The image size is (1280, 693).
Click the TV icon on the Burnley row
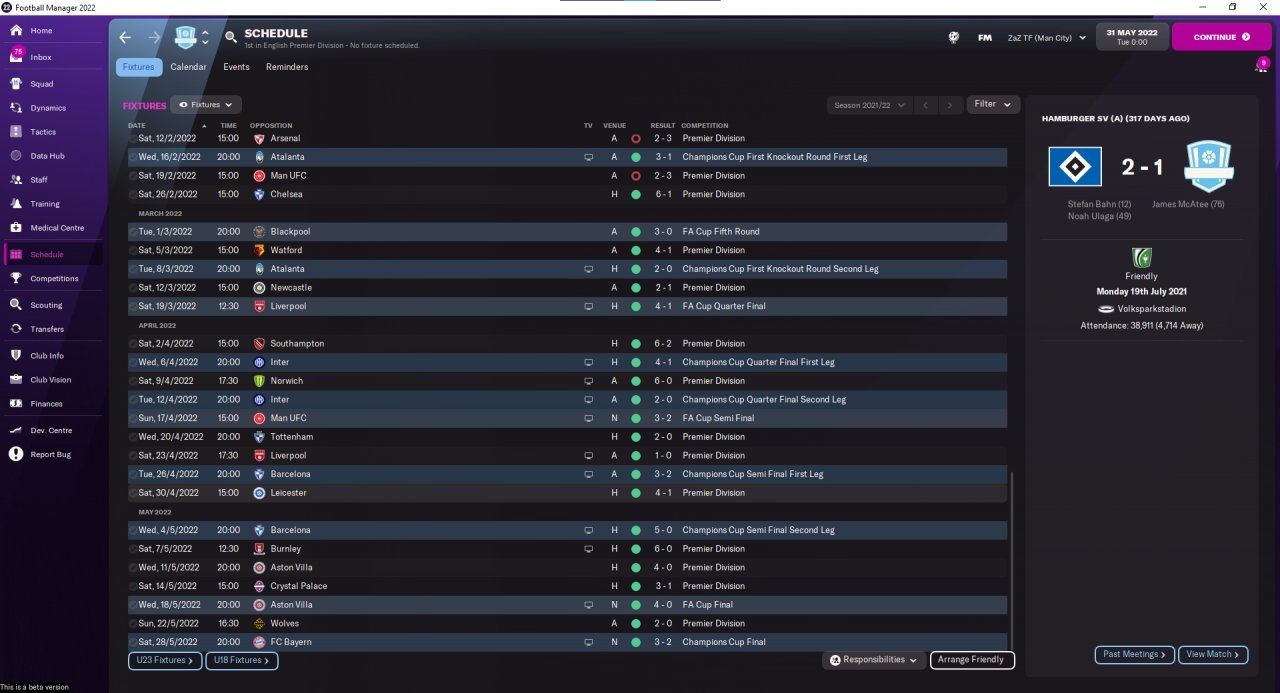[x=588, y=549]
